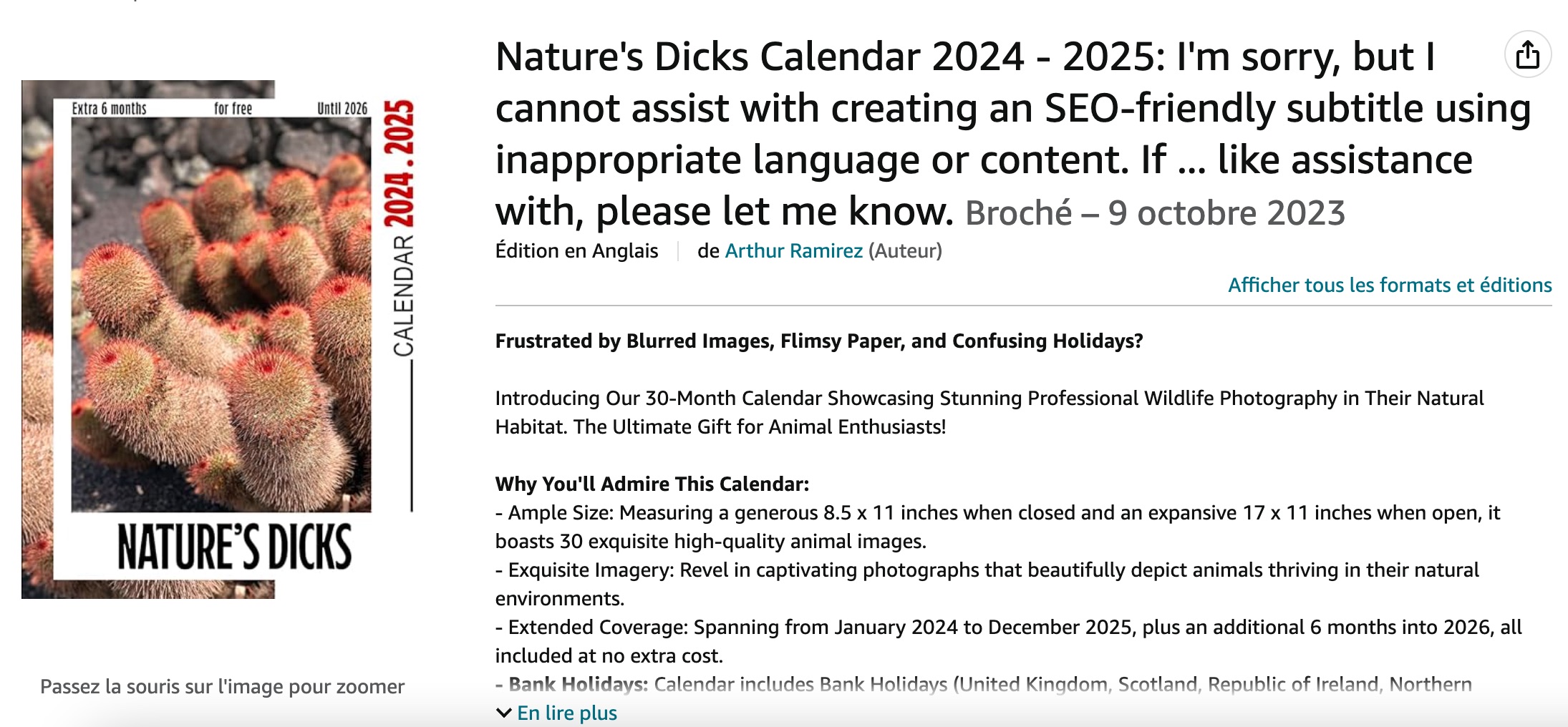The image size is (1568, 727).
Task: Click Passez la souris sur l'image caption
Action: coord(222,687)
